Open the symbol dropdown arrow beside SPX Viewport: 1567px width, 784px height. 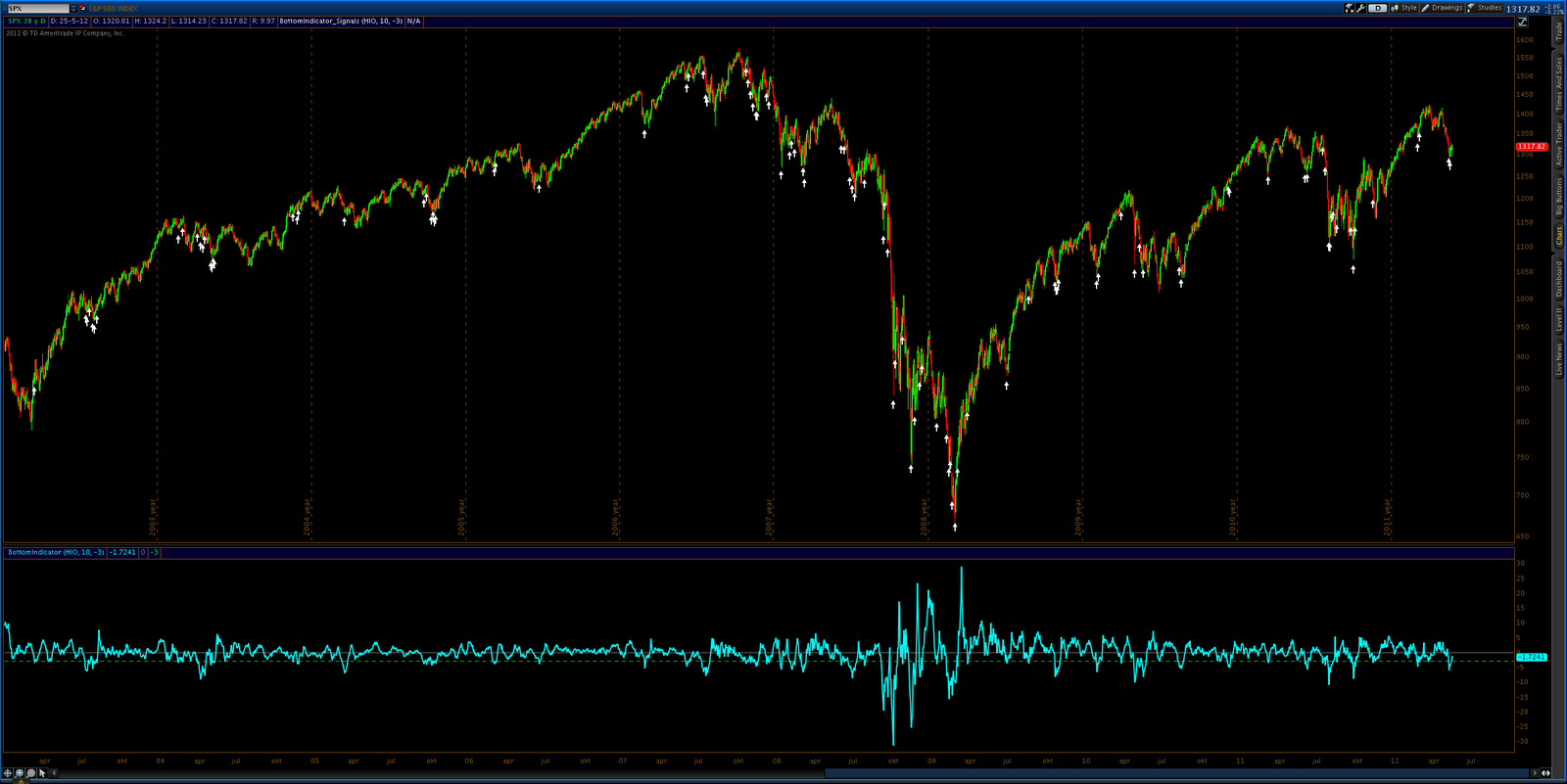73,9
